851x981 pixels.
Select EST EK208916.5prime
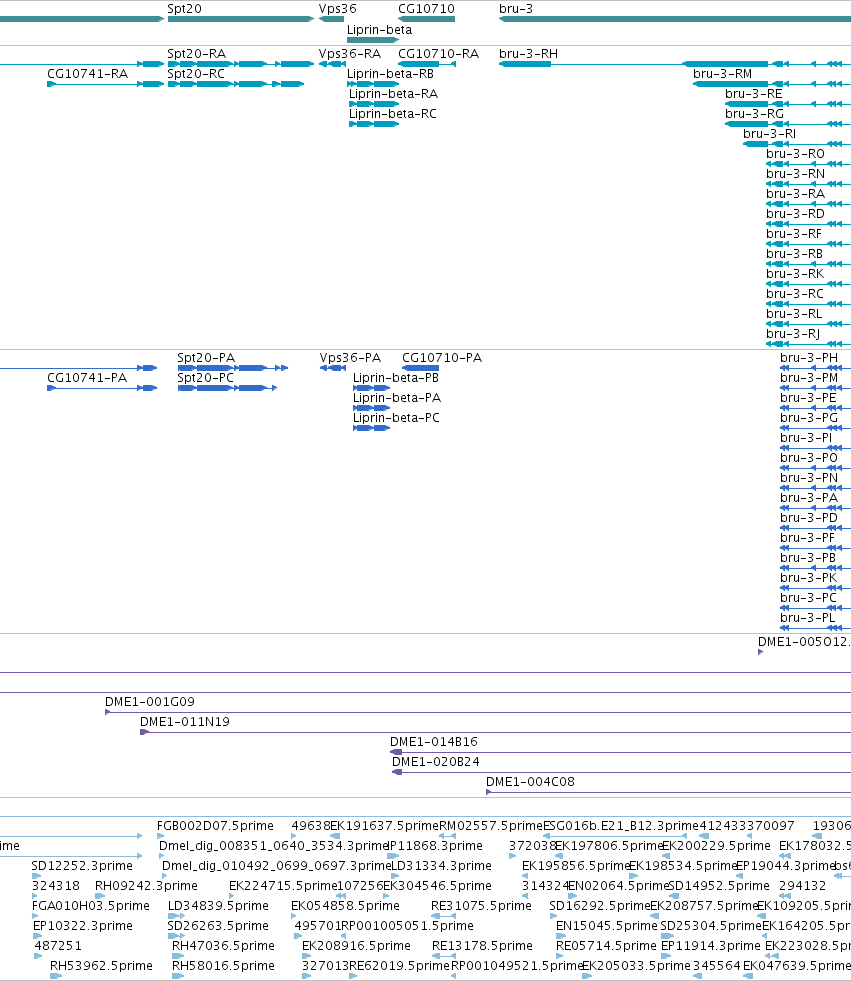tap(307, 956)
